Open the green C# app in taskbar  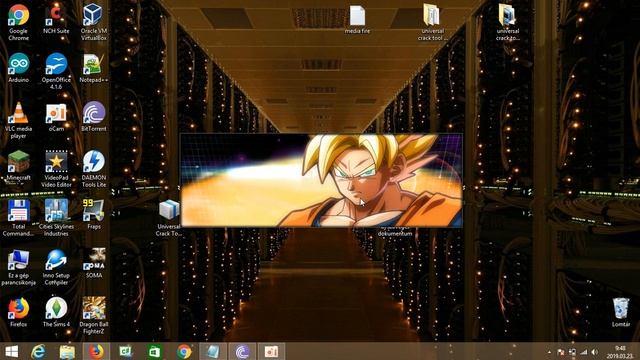[x=126, y=351]
